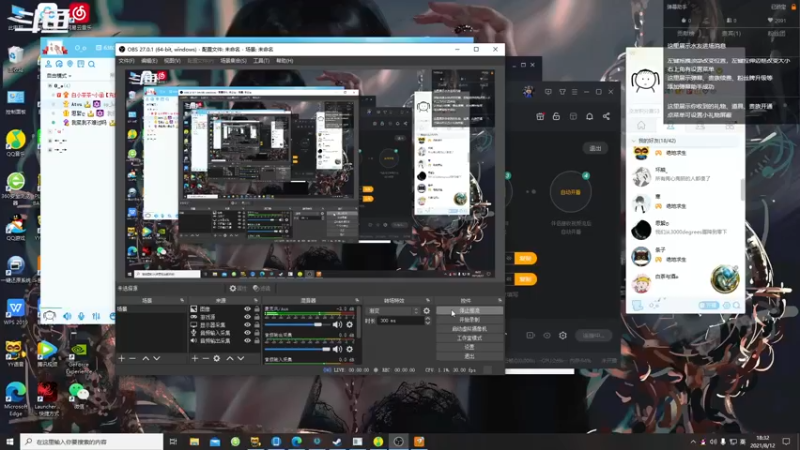Click the 停止推流 stop streaming button

469,310
